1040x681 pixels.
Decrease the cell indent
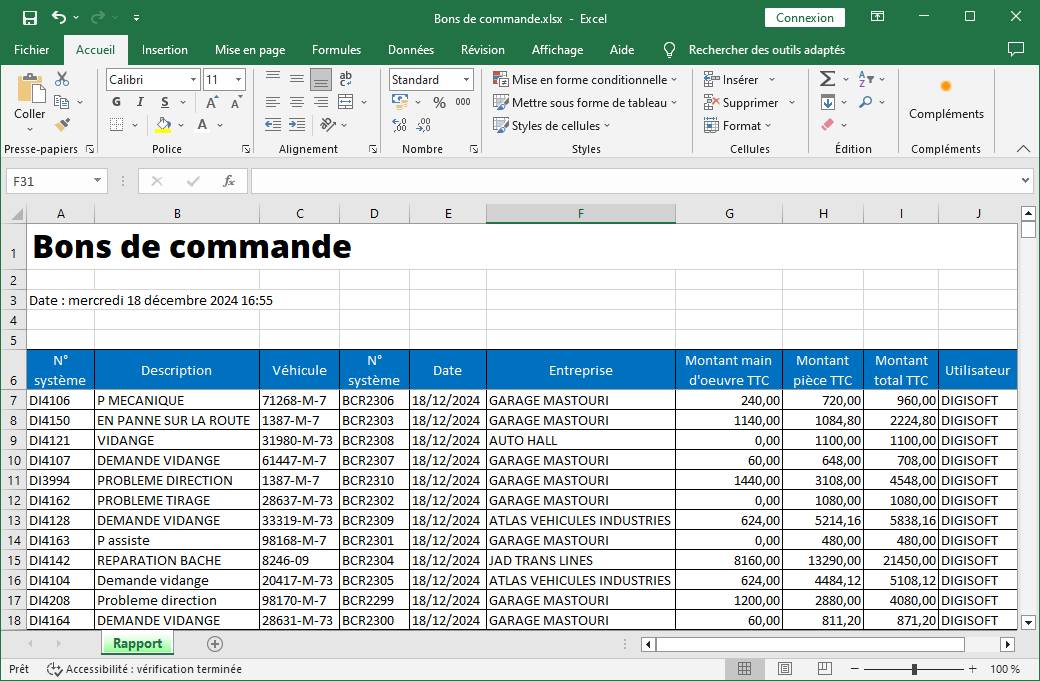click(273, 125)
